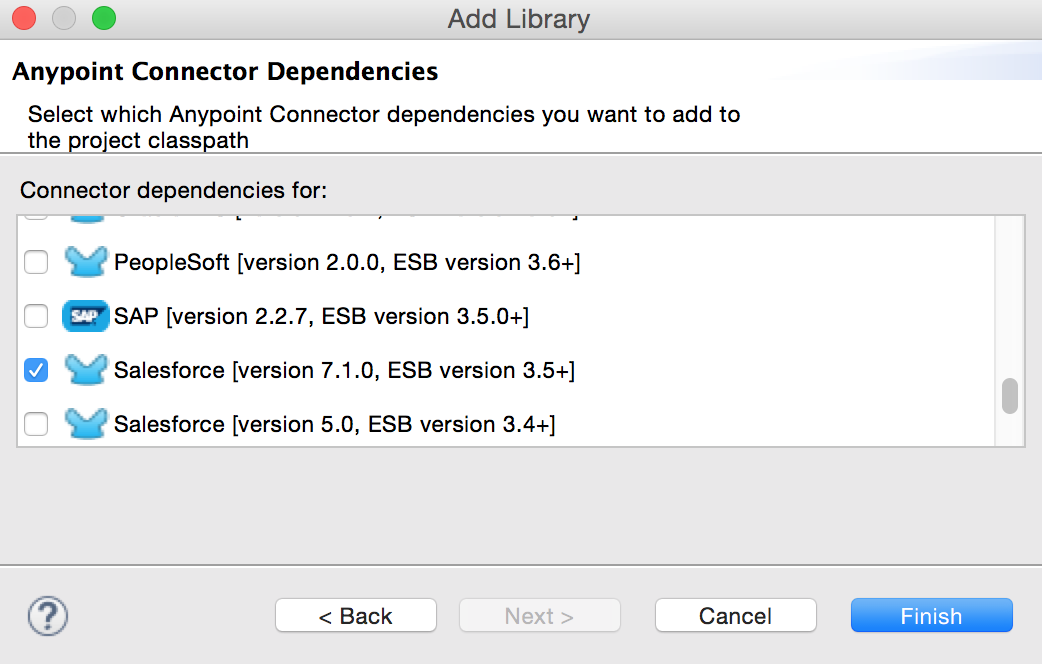The image size is (1042, 664).
Task: Check the topmost truncated connector entry
Action: [x=36, y=215]
